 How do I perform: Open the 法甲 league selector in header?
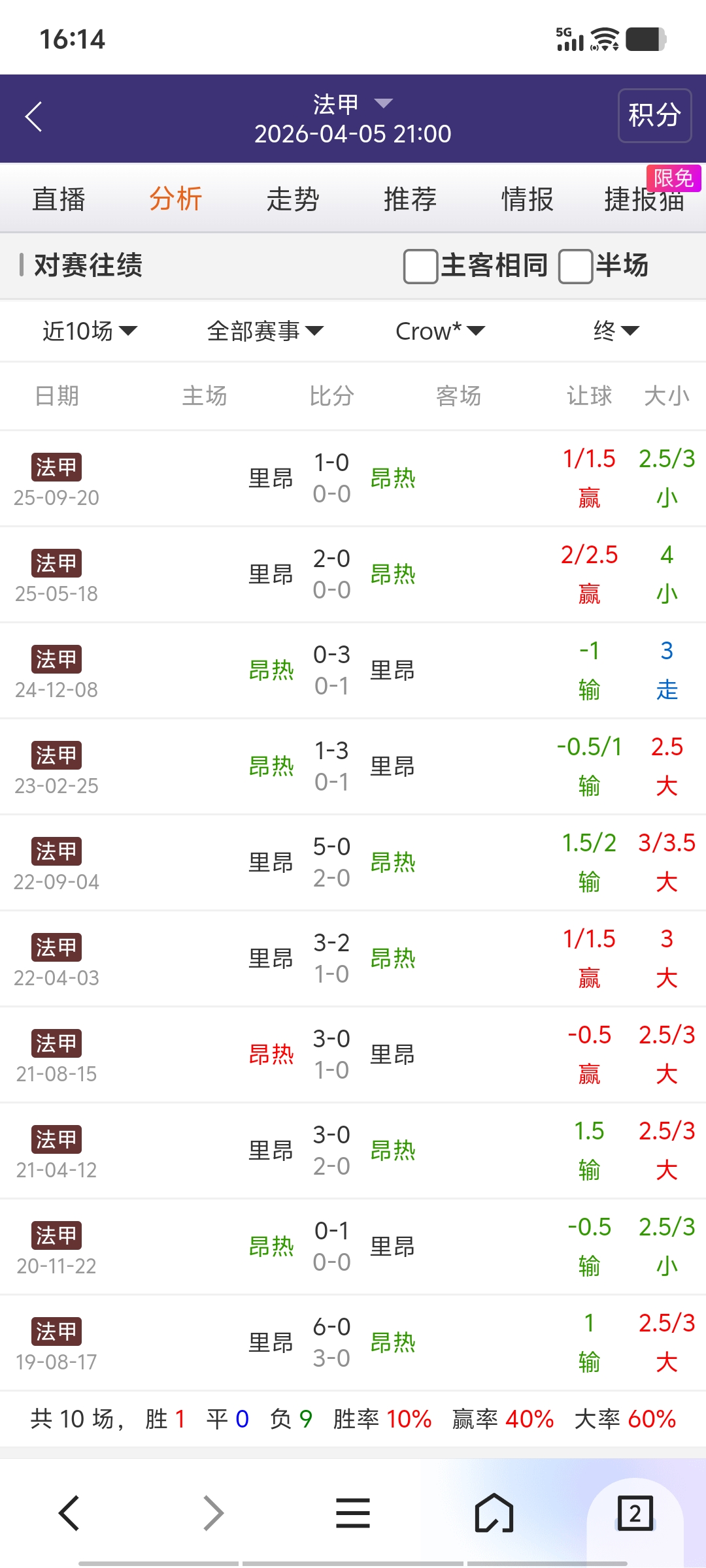coord(353,104)
